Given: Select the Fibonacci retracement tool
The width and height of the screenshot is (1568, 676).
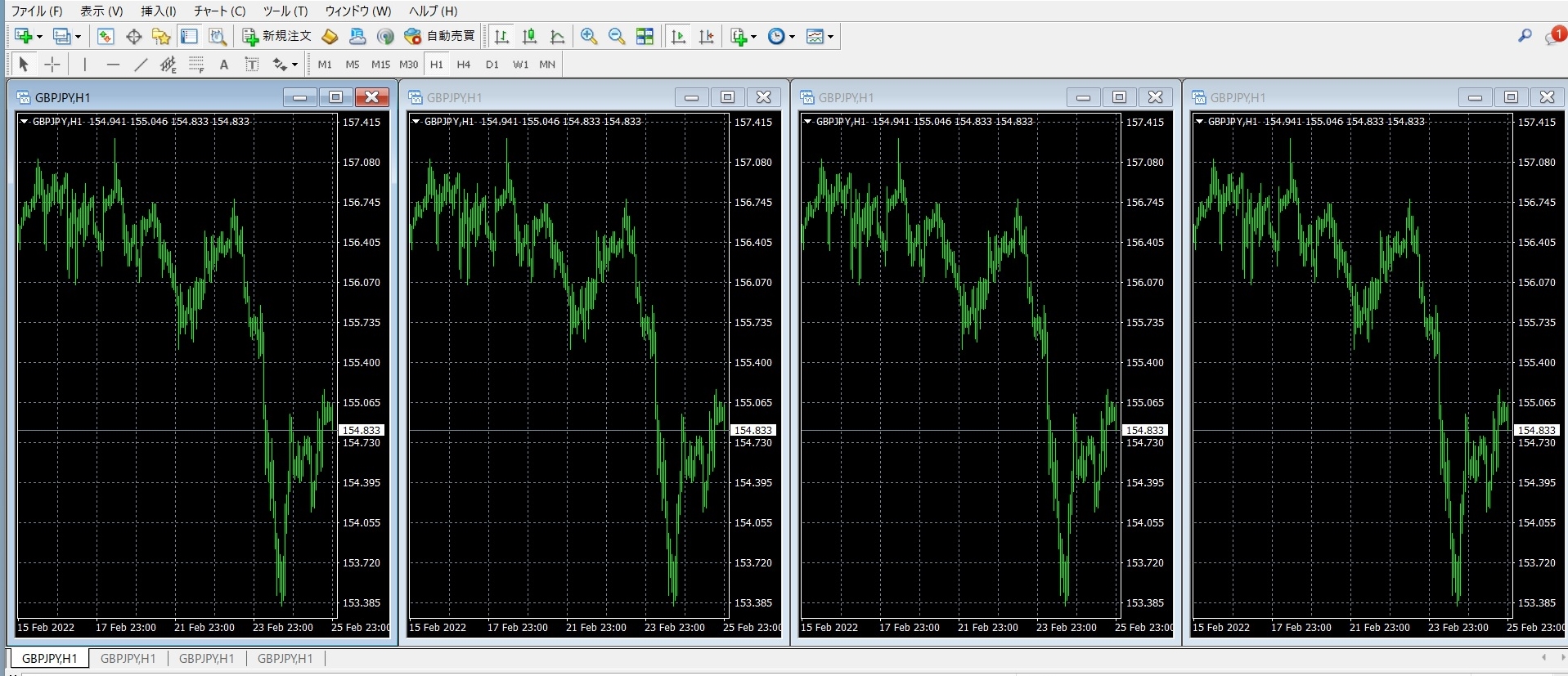Looking at the screenshot, I should coord(196,65).
